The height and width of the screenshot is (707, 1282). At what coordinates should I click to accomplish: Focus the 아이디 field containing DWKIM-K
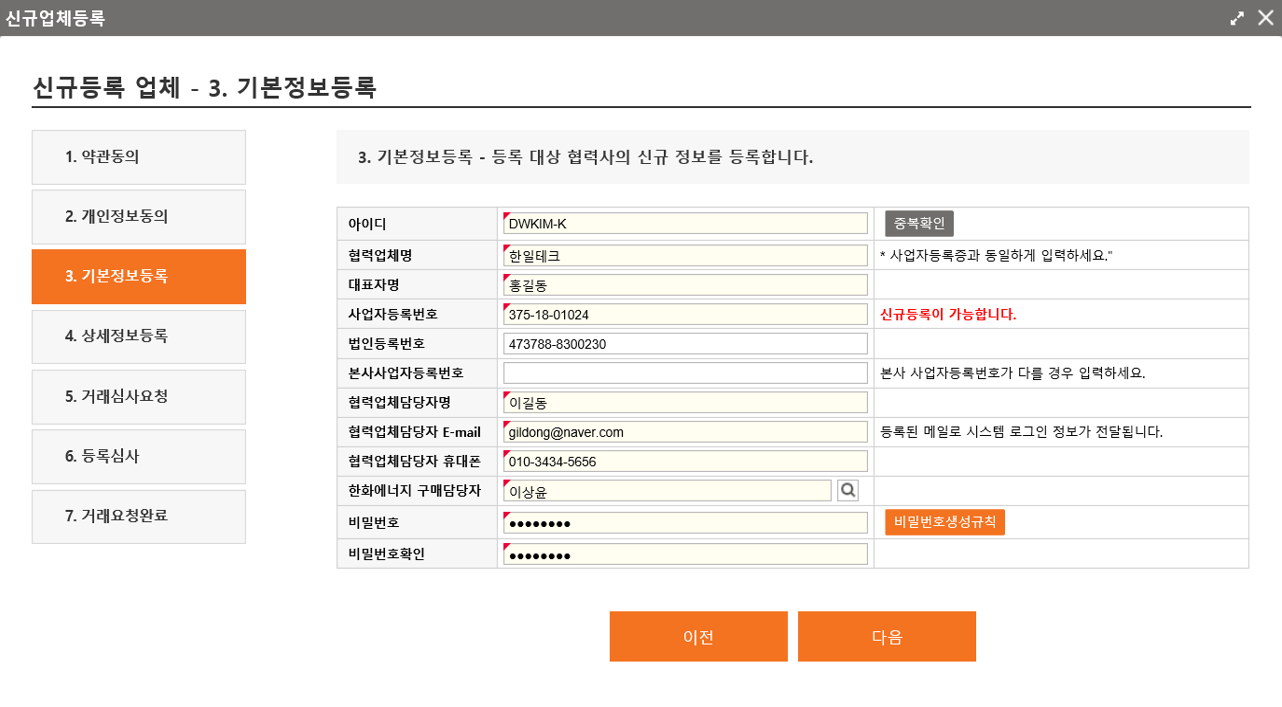coord(685,224)
